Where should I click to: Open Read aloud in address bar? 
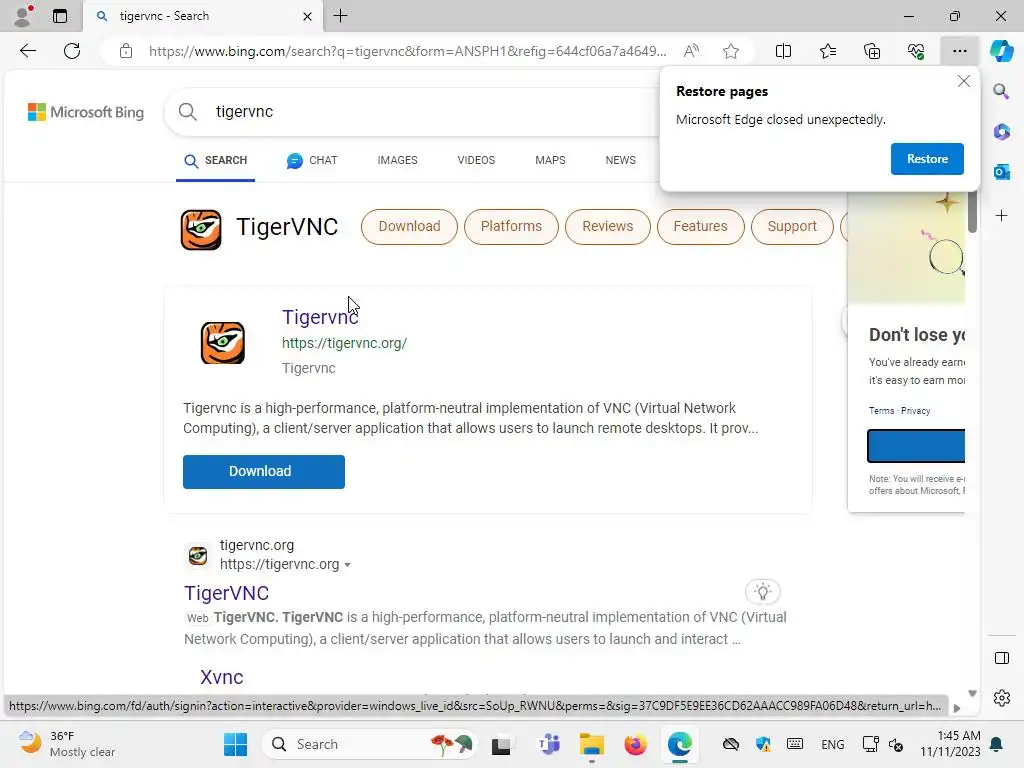click(691, 51)
